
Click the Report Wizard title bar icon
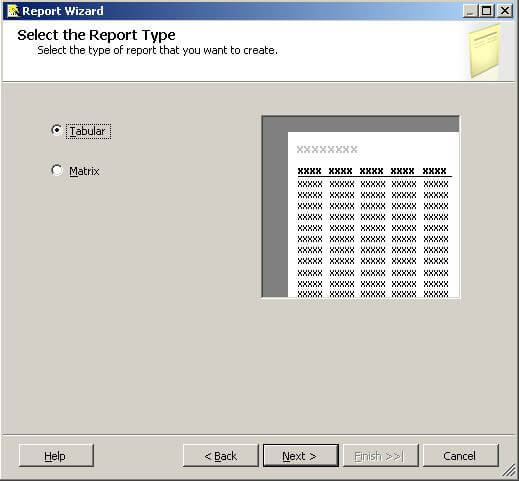13,11
